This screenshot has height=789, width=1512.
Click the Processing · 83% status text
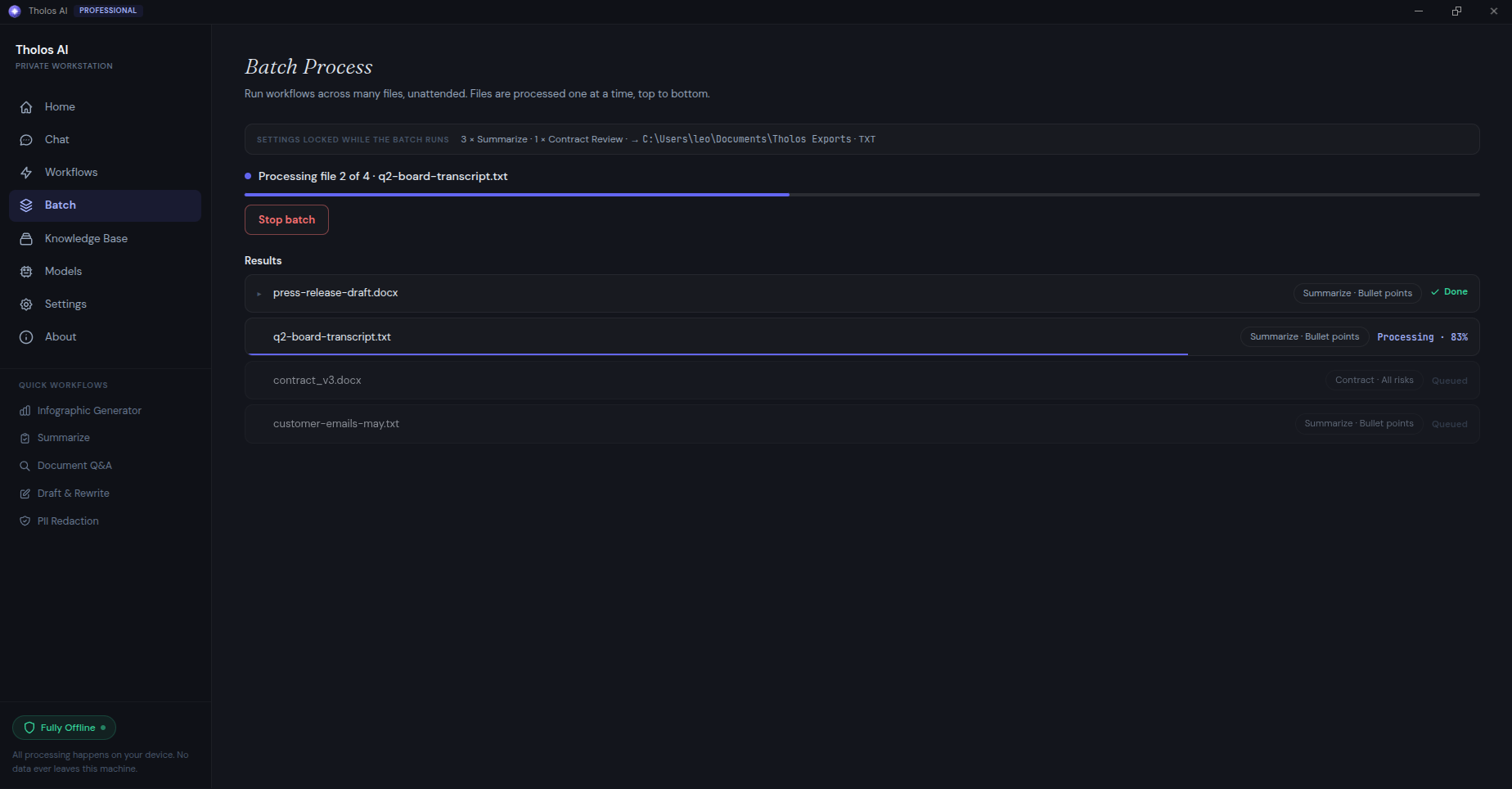click(x=1422, y=337)
